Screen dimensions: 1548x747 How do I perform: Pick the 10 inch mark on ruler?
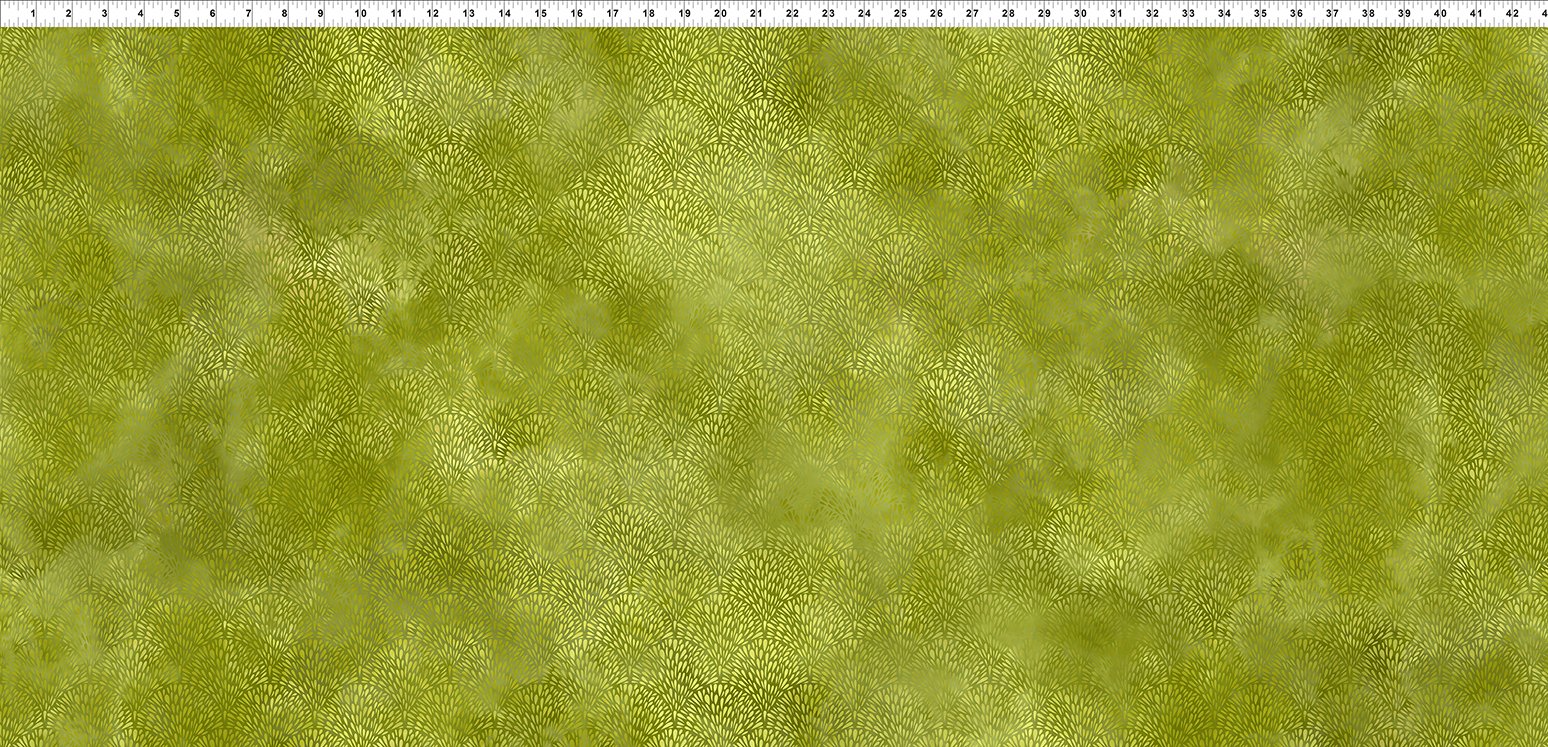(x=359, y=14)
